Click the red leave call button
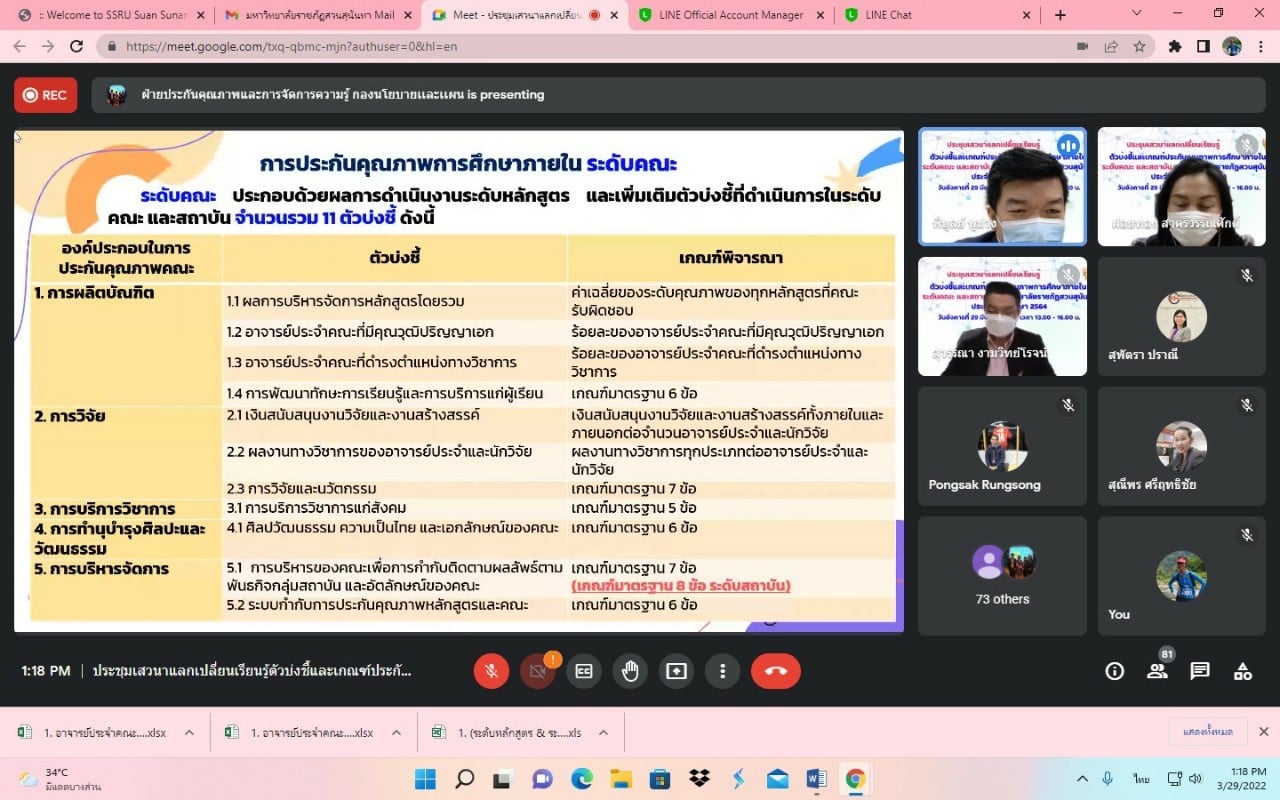The width and height of the screenshot is (1280, 800). point(776,671)
